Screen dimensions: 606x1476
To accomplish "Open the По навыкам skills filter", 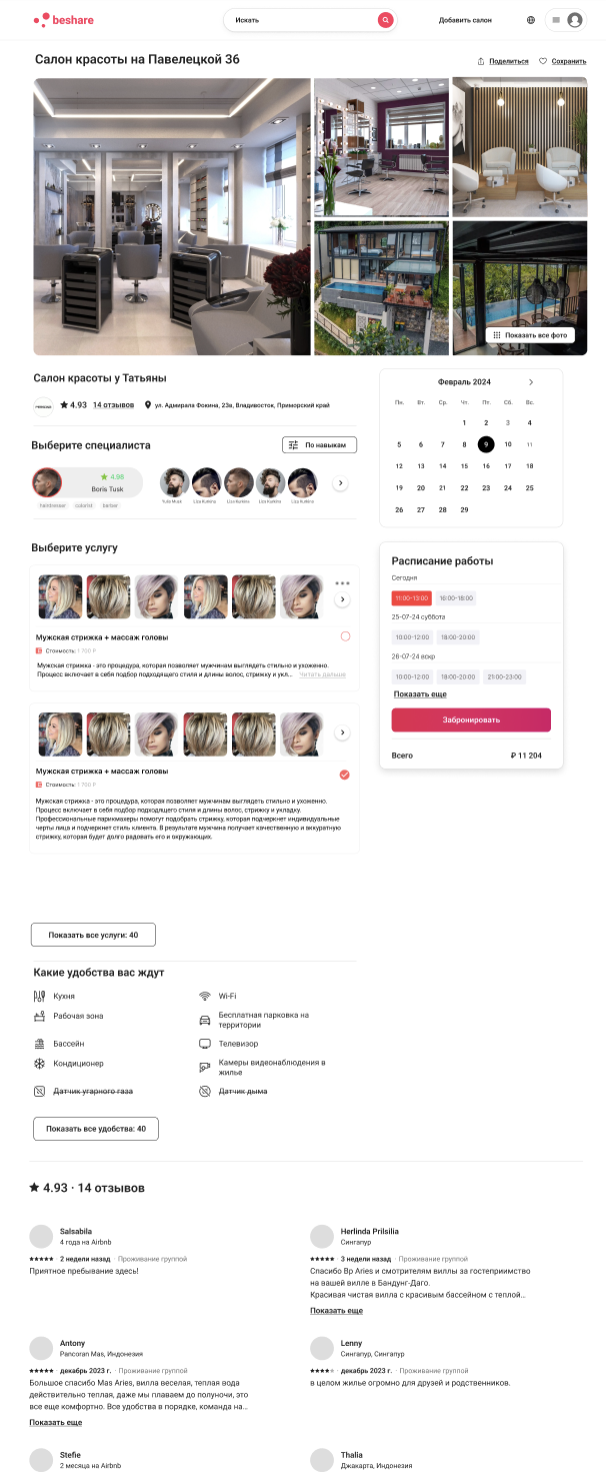I will (319, 445).
